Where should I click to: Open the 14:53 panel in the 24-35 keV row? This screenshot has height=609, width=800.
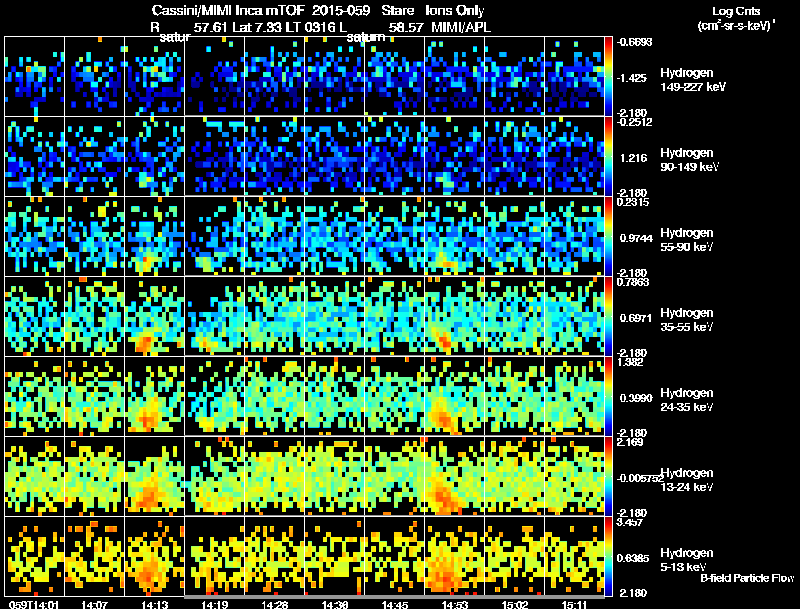point(455,396)
